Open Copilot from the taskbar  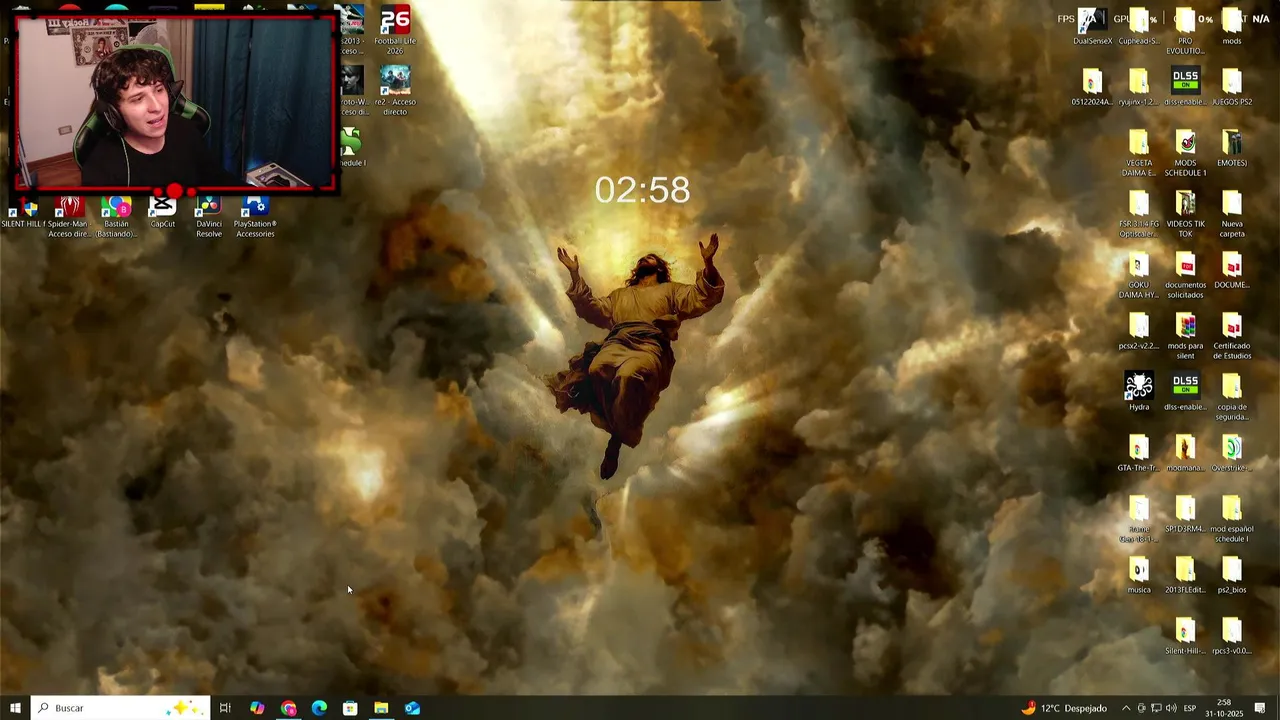[x=257, y=708]
